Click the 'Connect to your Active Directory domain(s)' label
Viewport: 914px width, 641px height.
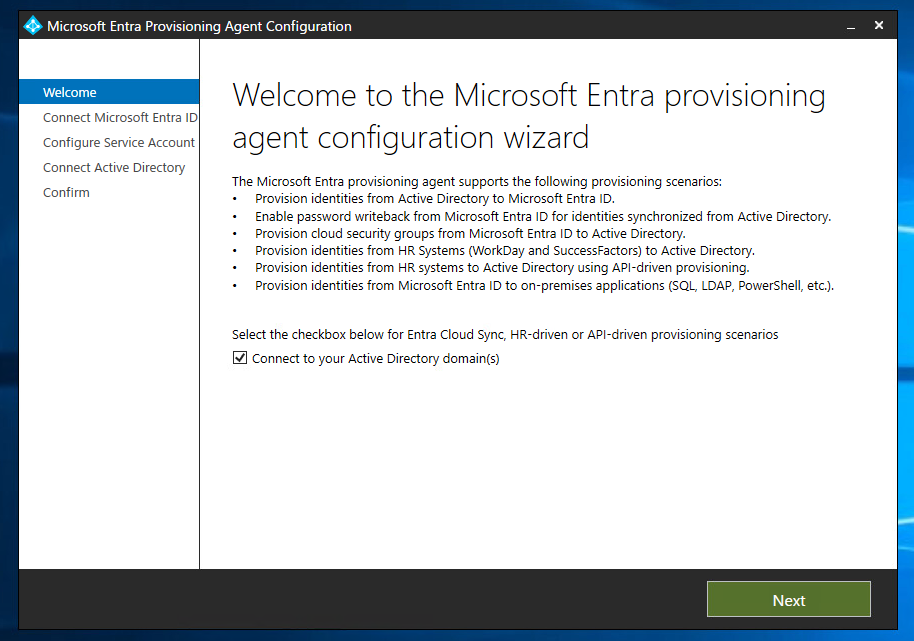coord(375,358)
